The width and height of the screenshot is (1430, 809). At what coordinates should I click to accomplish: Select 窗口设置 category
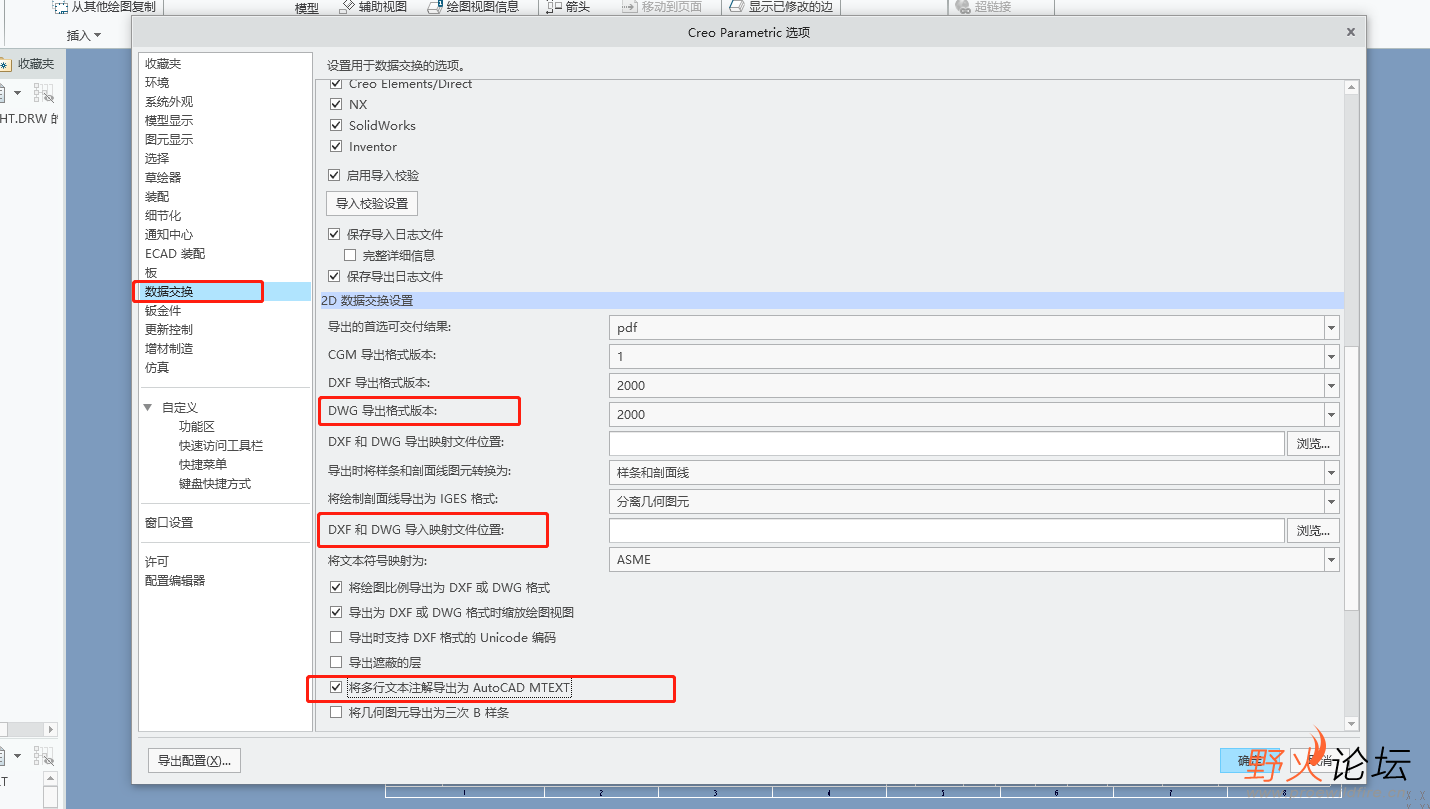[169, 522]
